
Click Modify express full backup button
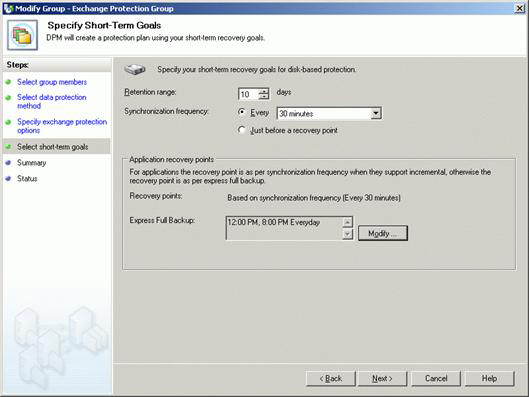[383, 233]
